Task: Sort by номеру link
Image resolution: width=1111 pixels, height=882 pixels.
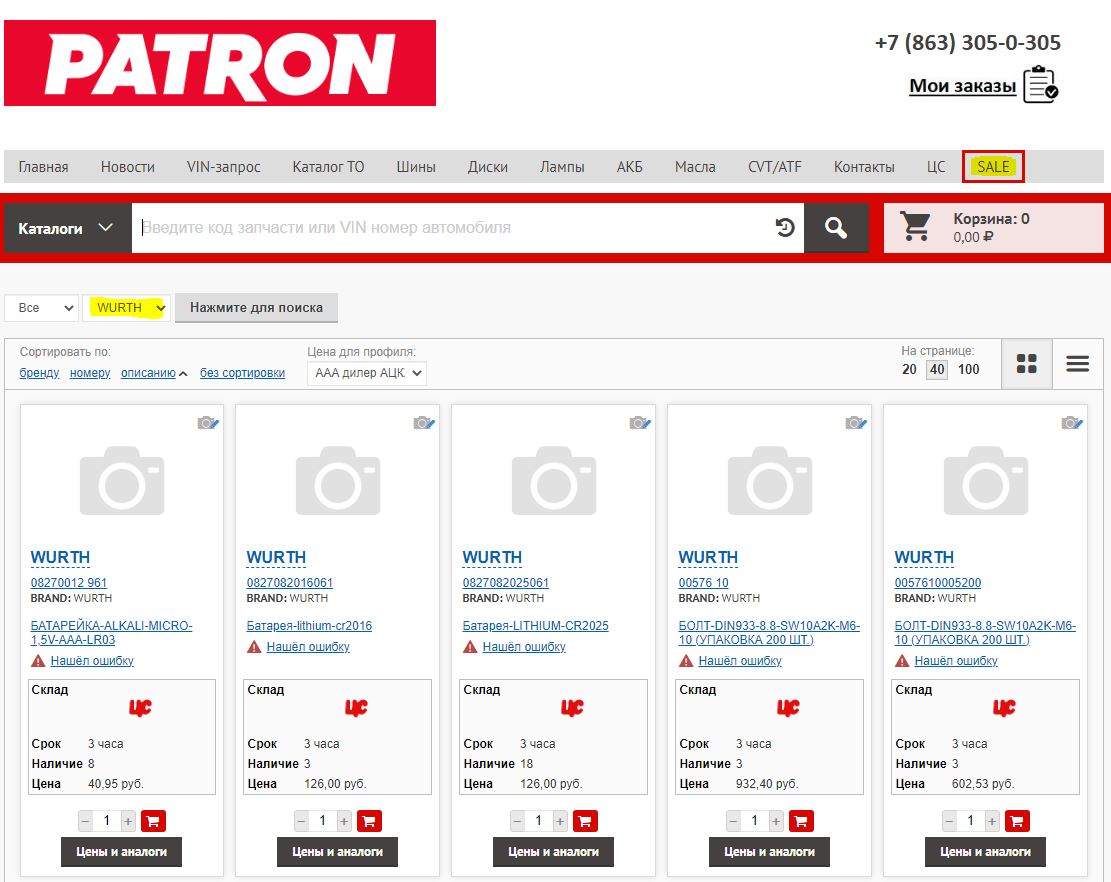Action: [x=90, y=373]
